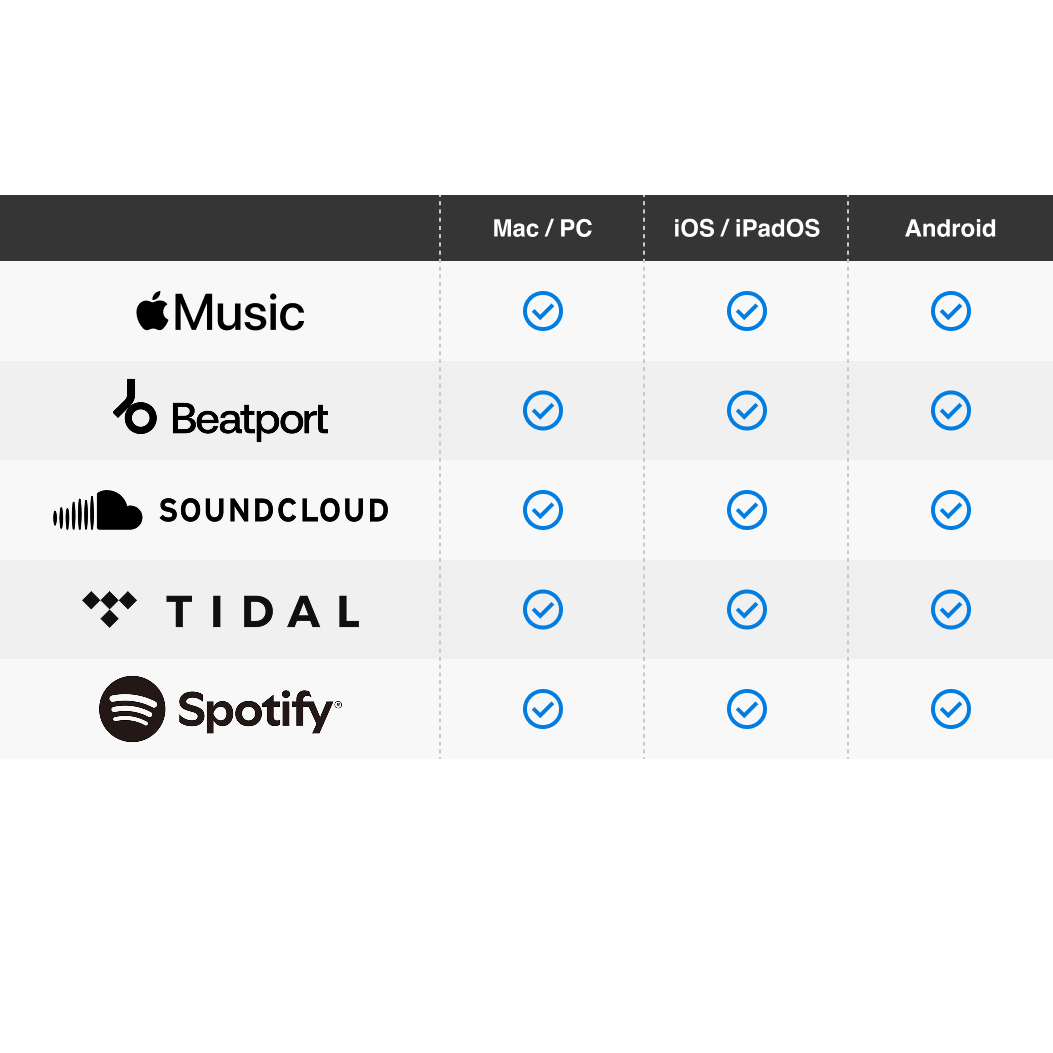Click the TIDAL logo
This screenshot has width=1053, height=1053.
pyautogui.click(x=220, y=610)
